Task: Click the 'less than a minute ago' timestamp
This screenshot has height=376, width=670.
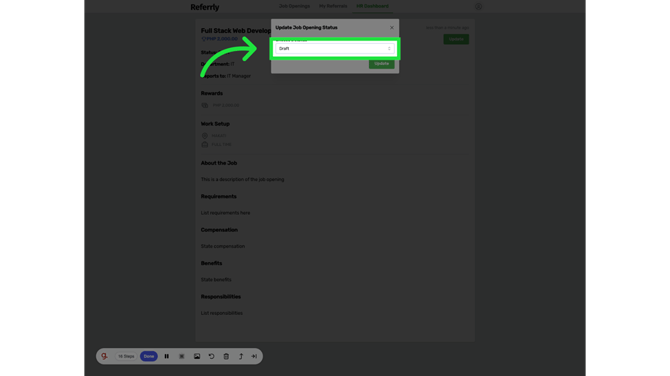Action: (447, 28)
